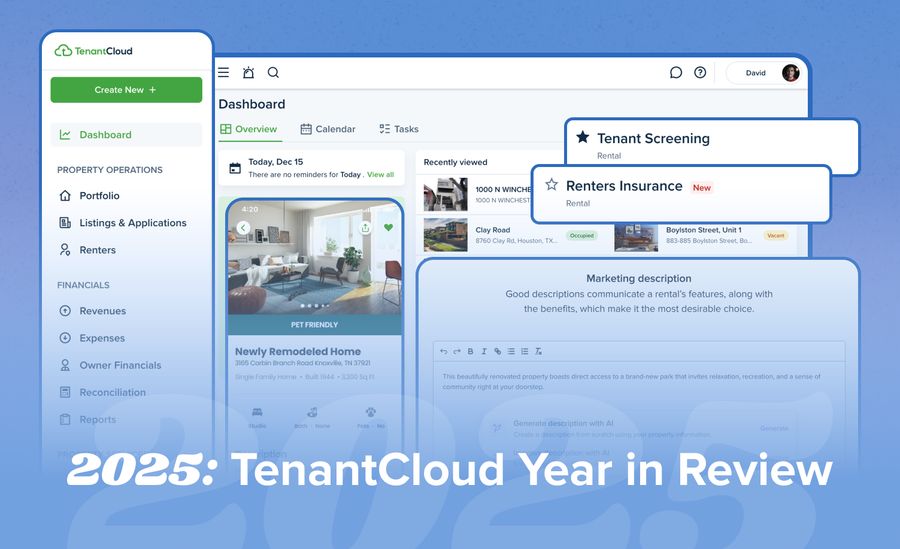This screenshot has height=549, width=900.
Task: Switch to the Calendar tab
Action: 328,129
